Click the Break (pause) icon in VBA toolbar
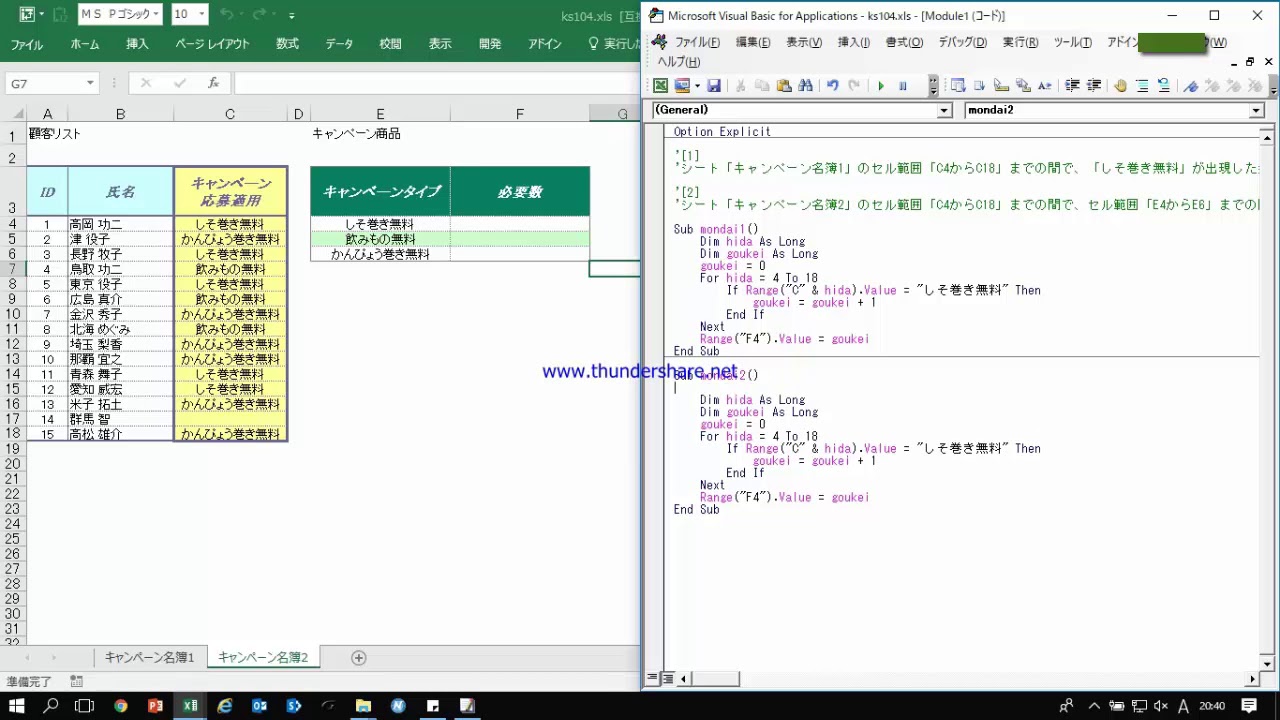 coord(903,86)
